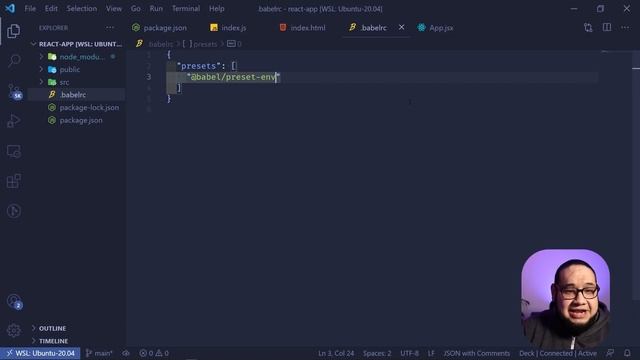Click the presets breadcrumb item
Image resolution: width=640 pixels, height=360 pixels.
[x=200, y=44]
